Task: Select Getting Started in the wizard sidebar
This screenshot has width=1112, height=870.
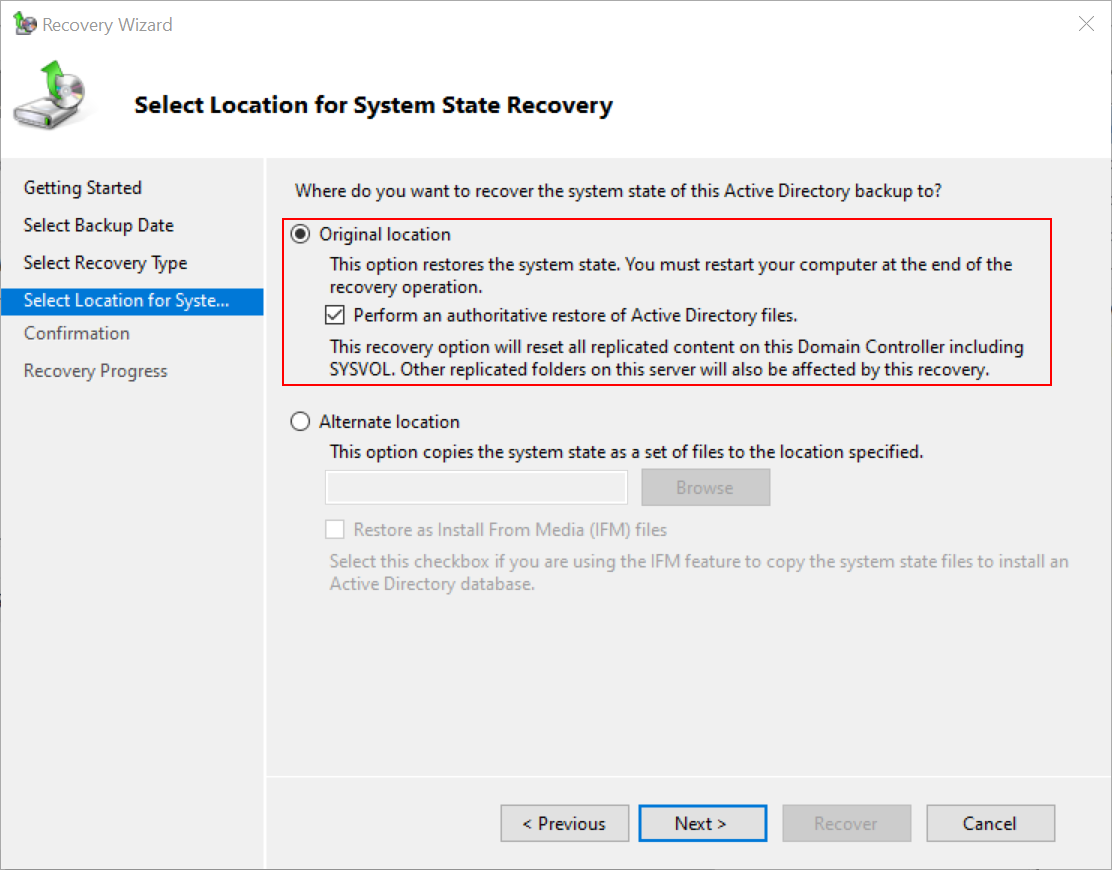Action: pos(82,187)
